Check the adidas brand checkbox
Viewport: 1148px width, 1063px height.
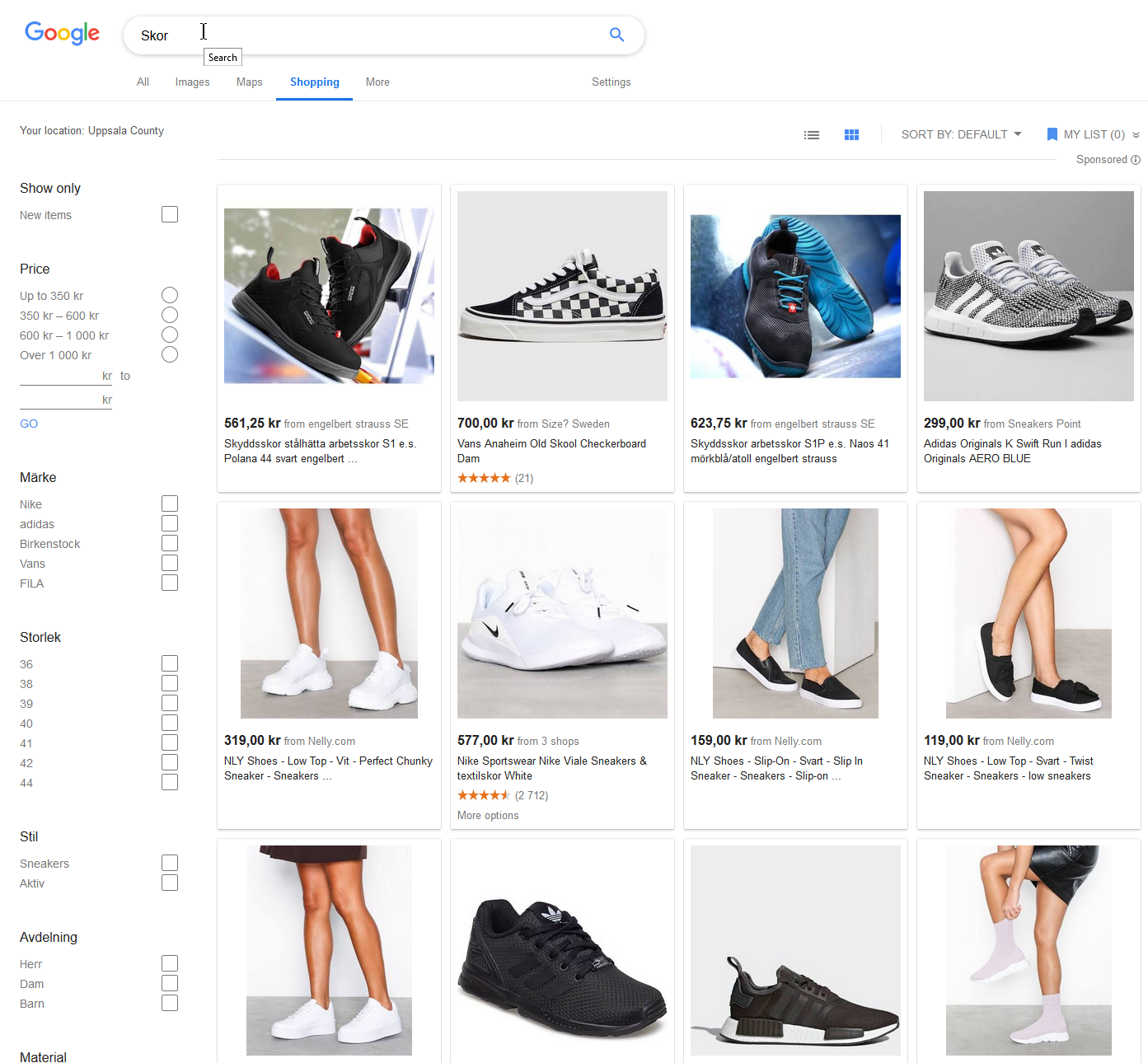pyautogui.click(x=170, y=523)
